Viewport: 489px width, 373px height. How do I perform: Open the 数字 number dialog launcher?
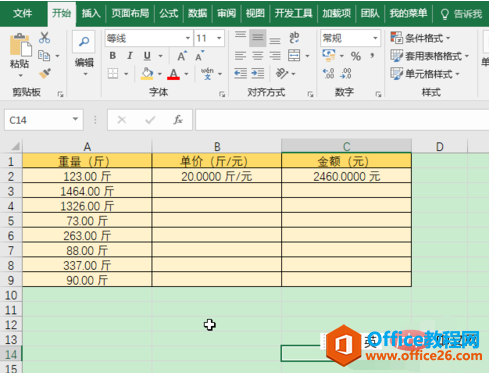[x=378, y=95]
